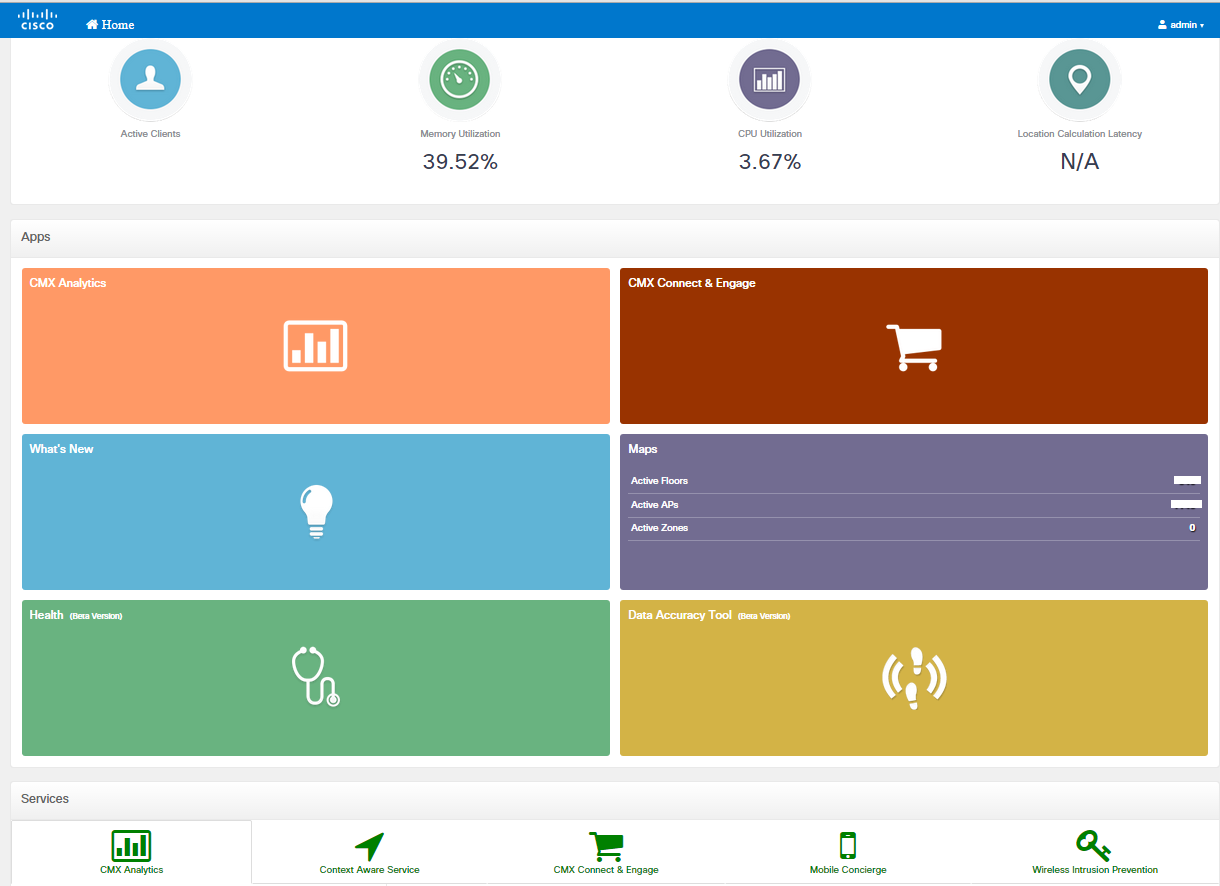Click the Location Calculation Latency pin icon

pyautogui.click(x=1079, y=79)
